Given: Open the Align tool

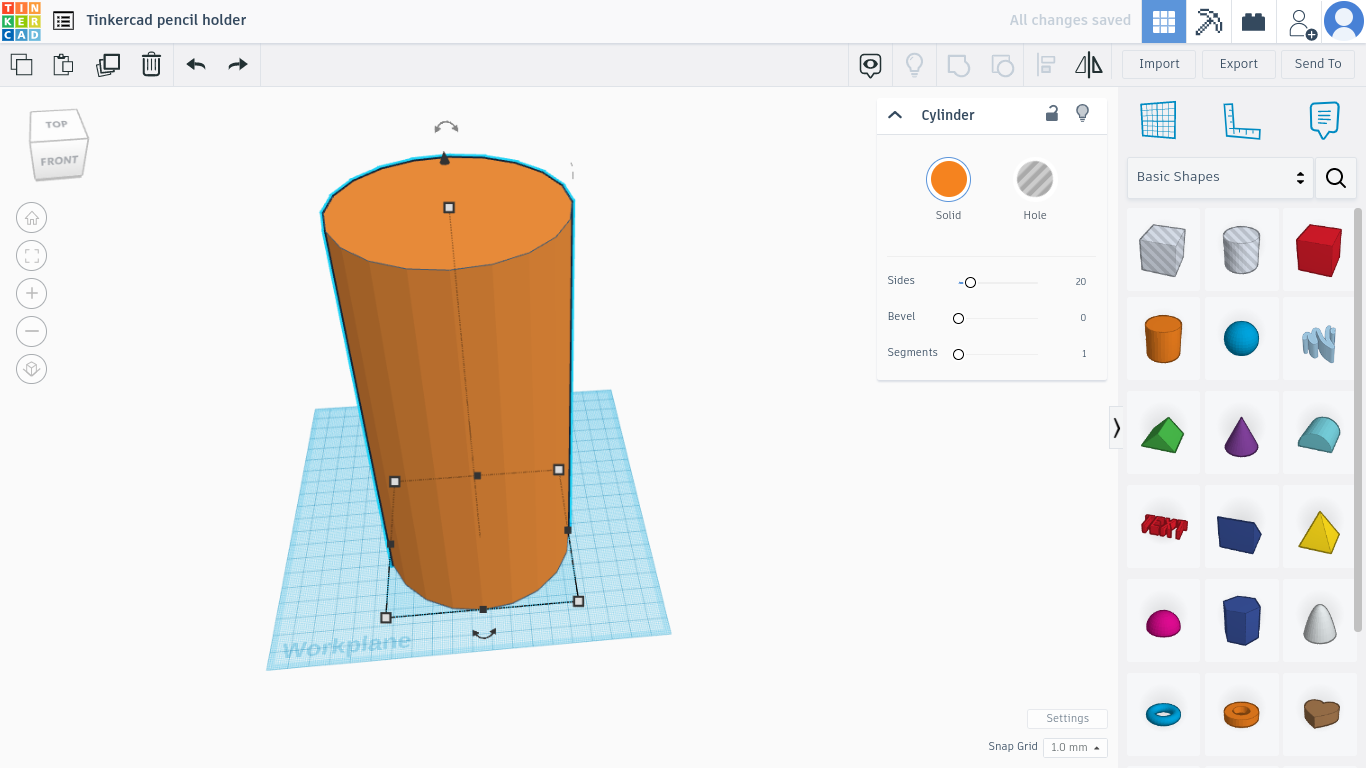Looking at the screenshot, I should click(1046, 66).
